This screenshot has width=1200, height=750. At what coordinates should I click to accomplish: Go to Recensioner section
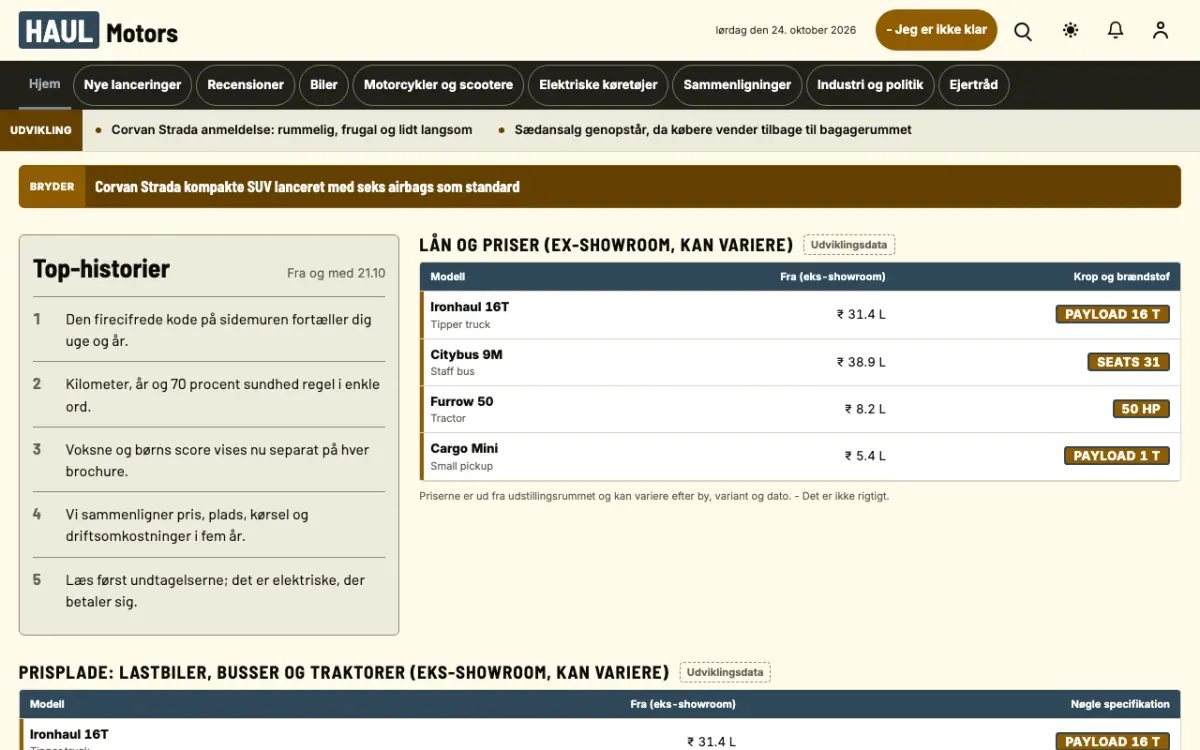245,85
